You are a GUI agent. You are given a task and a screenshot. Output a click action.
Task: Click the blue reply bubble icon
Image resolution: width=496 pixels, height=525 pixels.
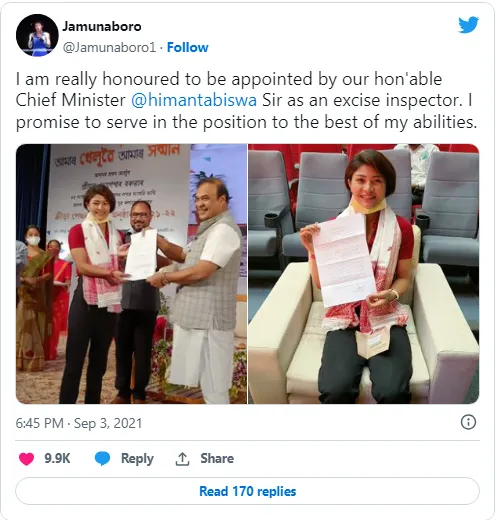[102, 459]
